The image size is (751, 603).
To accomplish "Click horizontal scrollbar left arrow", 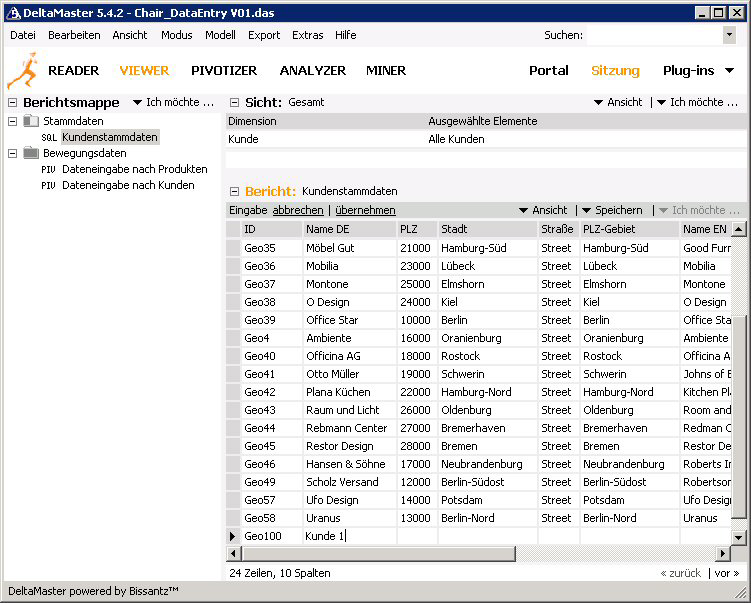I will click(233, 554).
